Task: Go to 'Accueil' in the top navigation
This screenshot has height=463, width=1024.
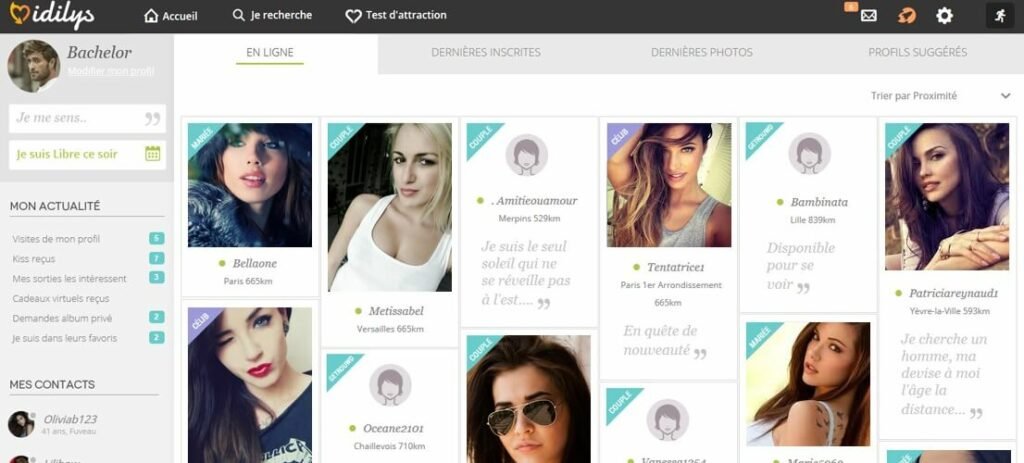Action: point(171,16)
